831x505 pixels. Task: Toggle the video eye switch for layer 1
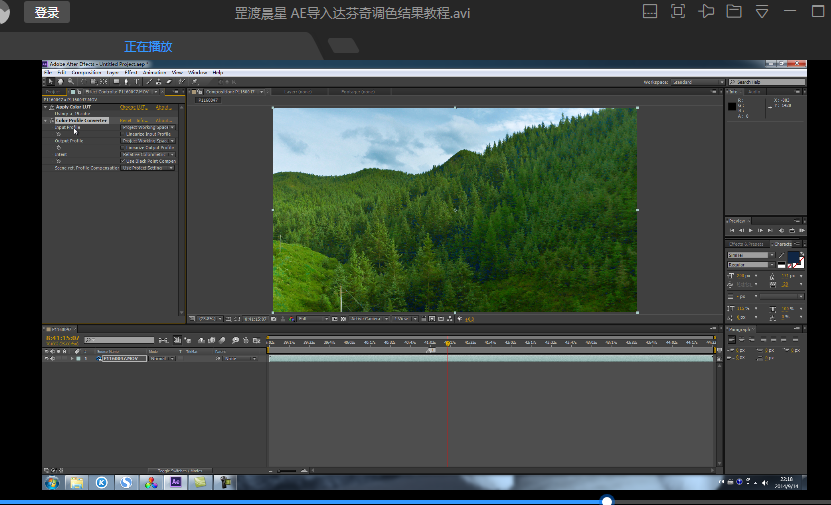pyautogui.click(x=47, y=358)
